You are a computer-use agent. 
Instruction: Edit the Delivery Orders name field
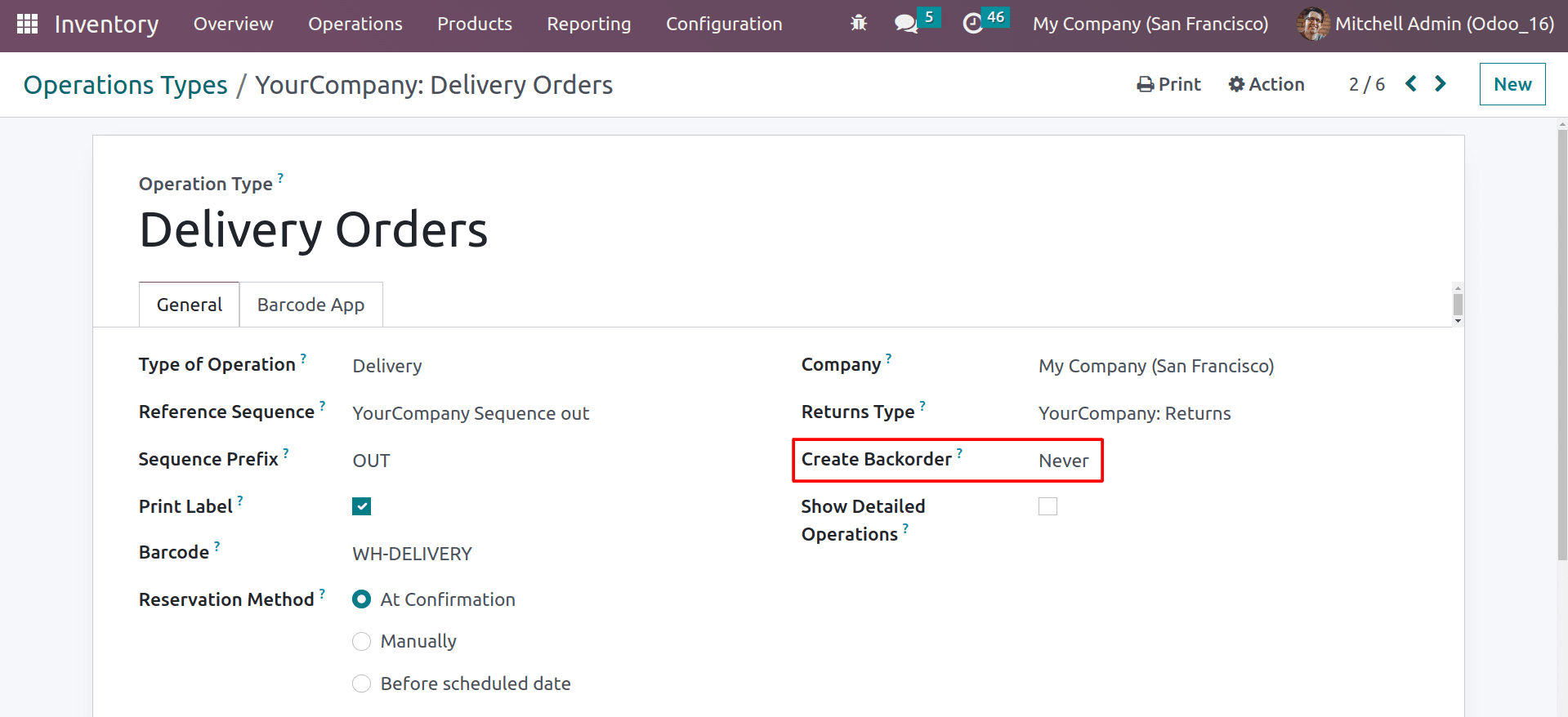click(314, 229)
